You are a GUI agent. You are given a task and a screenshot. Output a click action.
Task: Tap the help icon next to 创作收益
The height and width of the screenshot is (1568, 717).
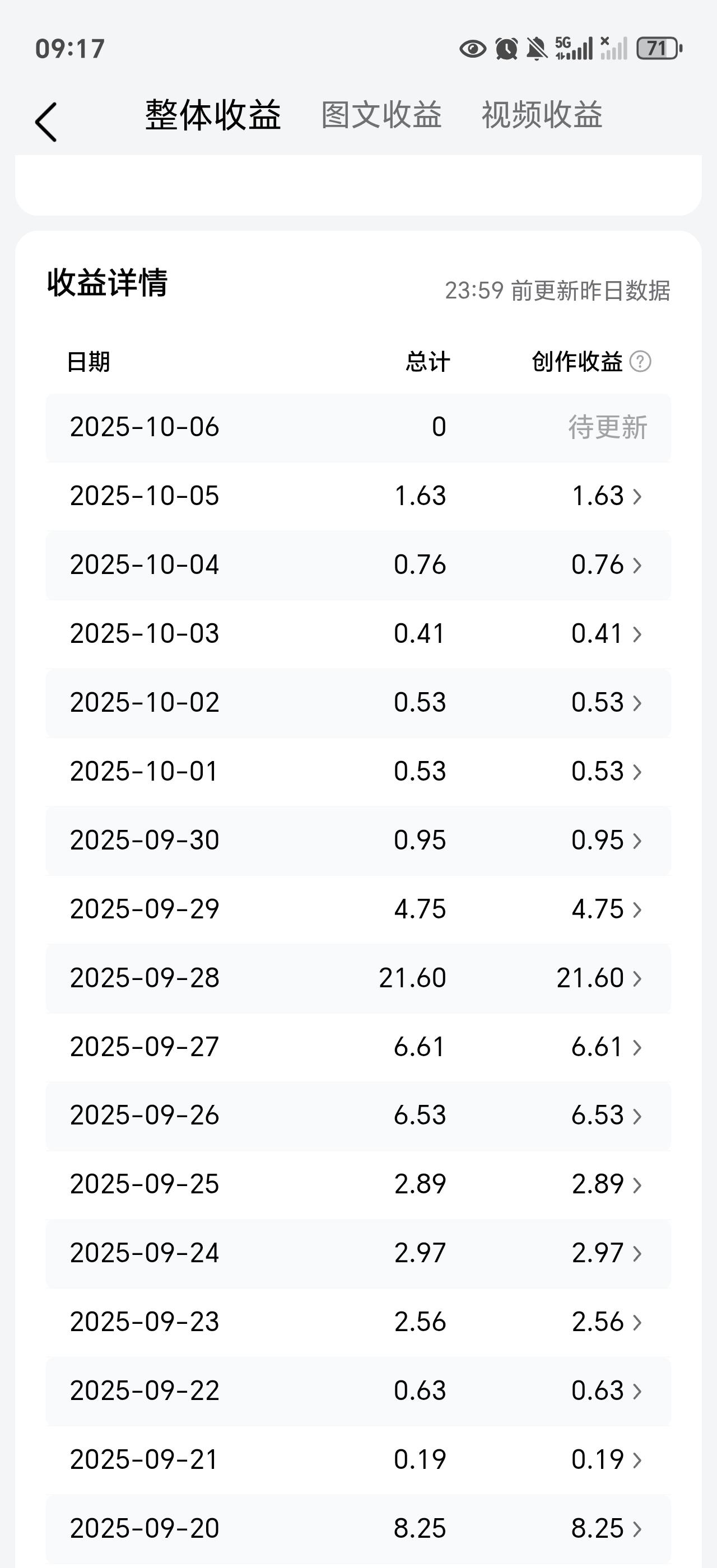(x=640, y=362)
